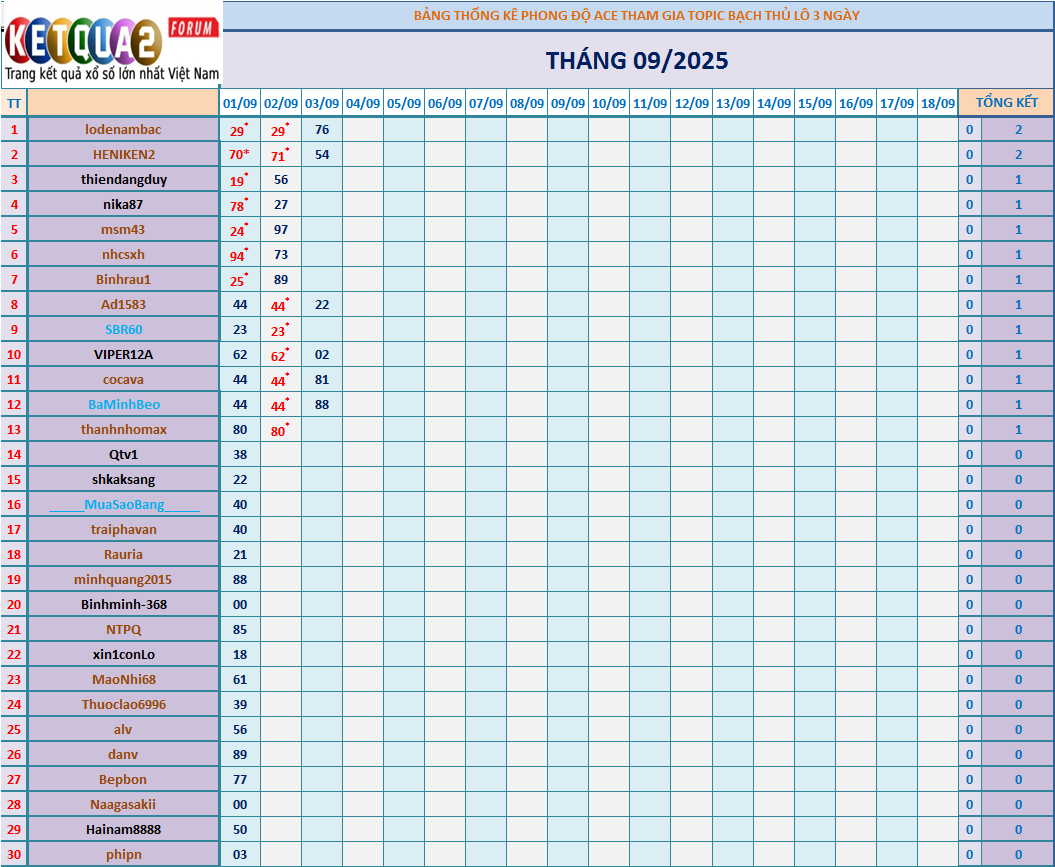
Task: Click the name Bepbon
Action: point(123,780)
